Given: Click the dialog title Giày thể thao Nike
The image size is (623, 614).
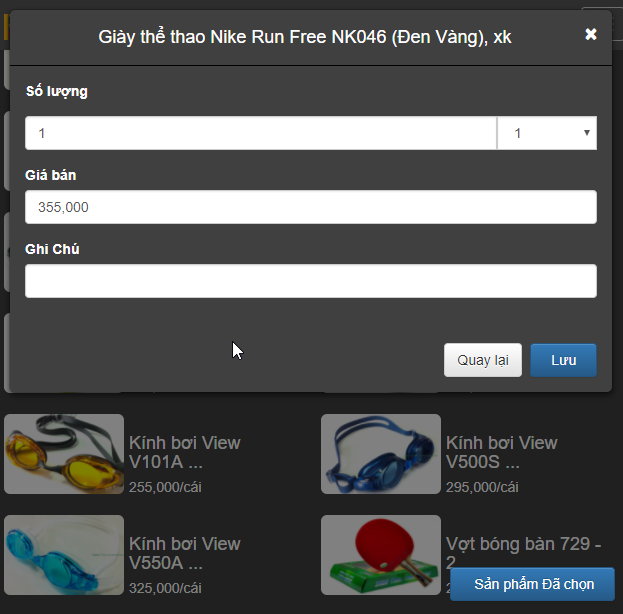Looking at the screenshot, I should tap(305, 37).
